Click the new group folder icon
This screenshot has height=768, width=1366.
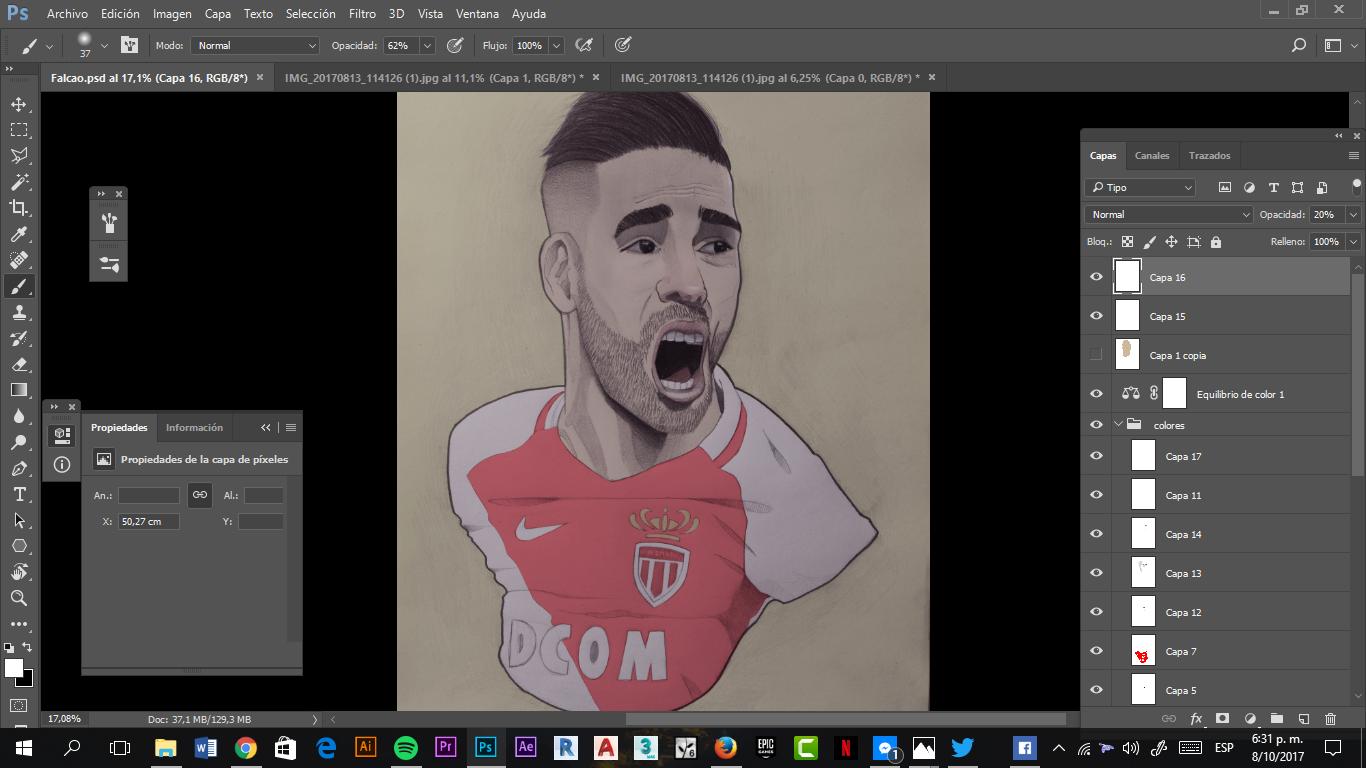tap(1276, 718)
